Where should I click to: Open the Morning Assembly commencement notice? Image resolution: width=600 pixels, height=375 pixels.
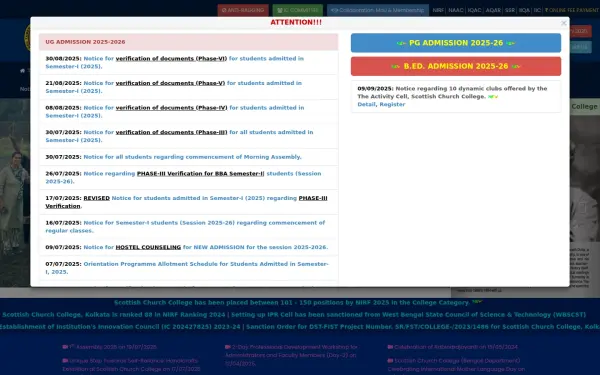[x=192, y=157]
